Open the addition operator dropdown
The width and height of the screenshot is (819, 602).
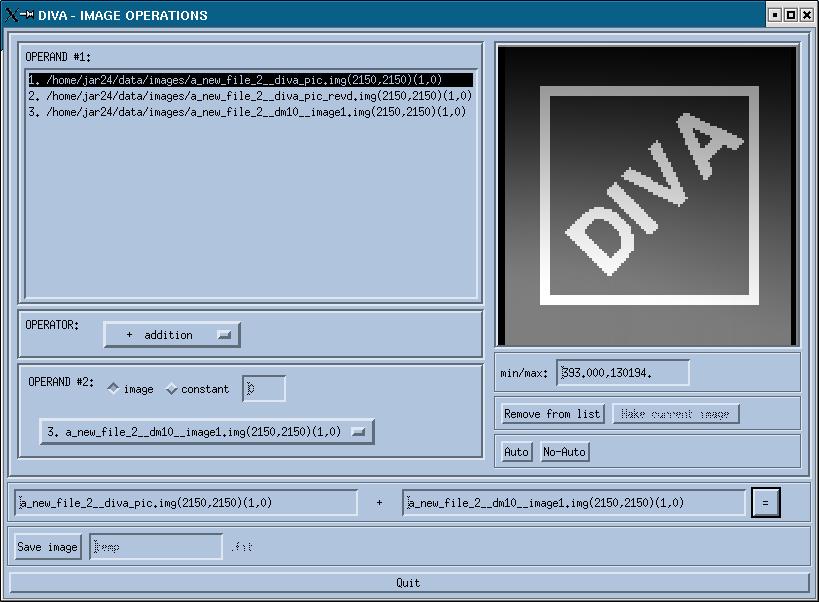pos(172,335)
